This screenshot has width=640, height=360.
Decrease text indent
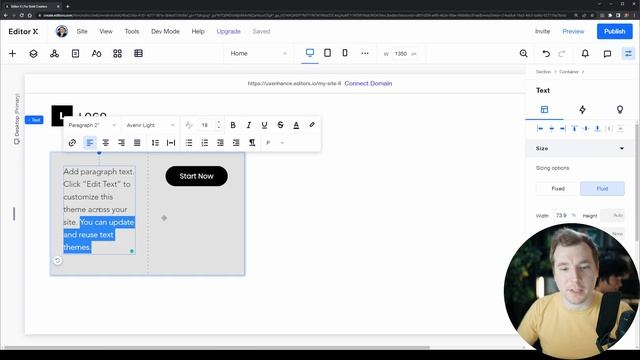[x=220, y=142]
